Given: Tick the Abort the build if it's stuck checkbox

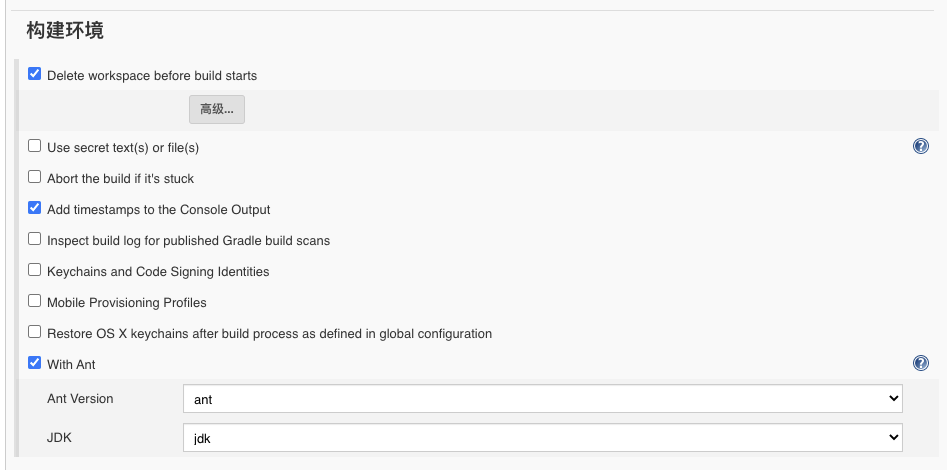Looking at the screenshot, I should pos(34,177).
